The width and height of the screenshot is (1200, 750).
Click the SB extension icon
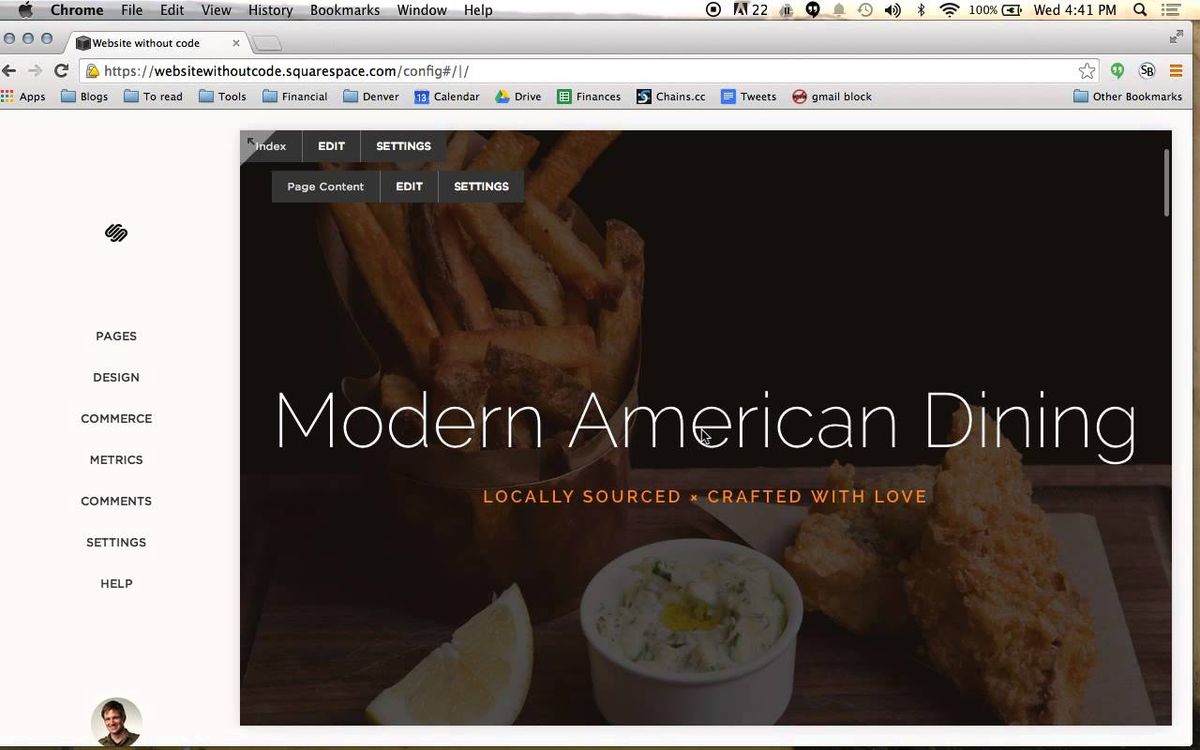(1147, 71)
